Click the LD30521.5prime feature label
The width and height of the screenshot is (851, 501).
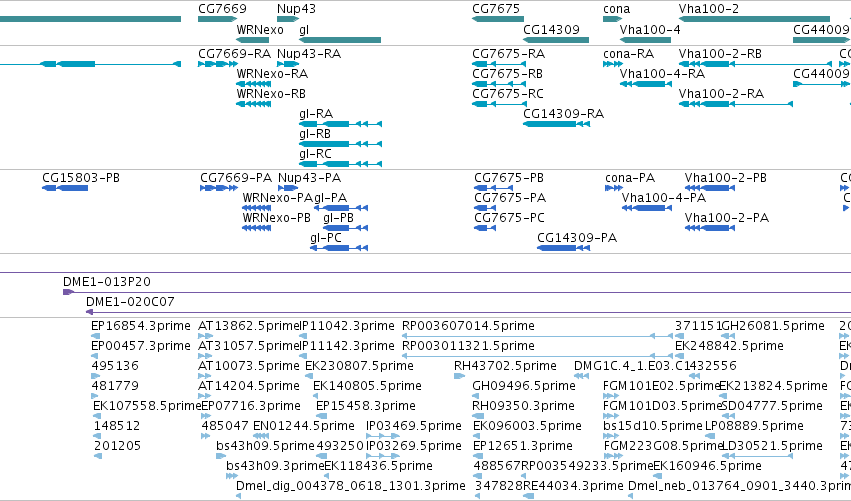click(x=772, y=447)
